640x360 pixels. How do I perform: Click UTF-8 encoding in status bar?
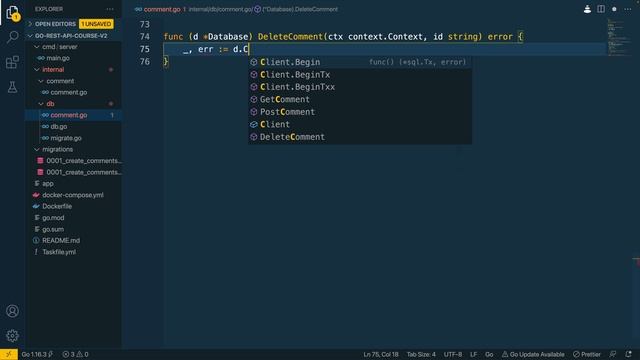pos(453,354)
